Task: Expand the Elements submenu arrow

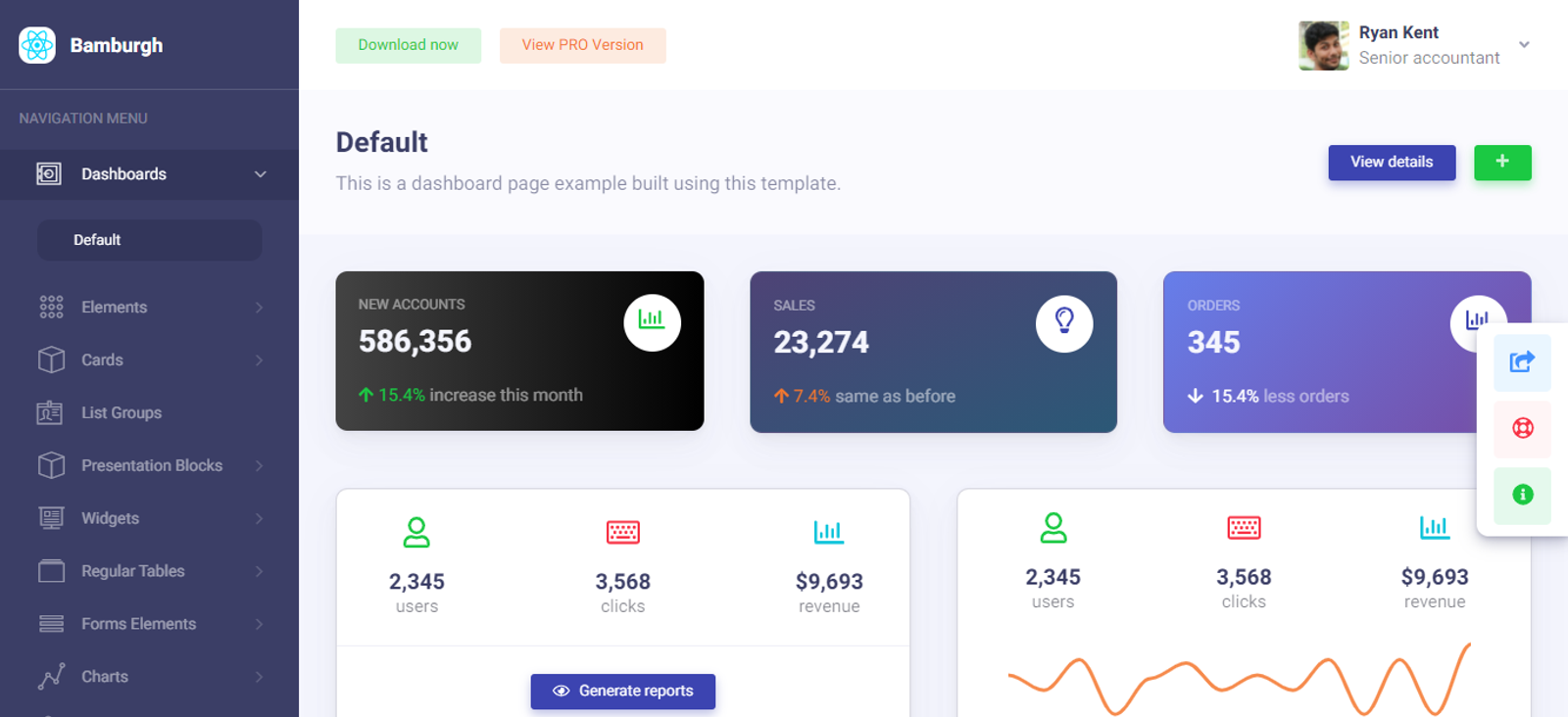Action: click(x=259, y=308)
